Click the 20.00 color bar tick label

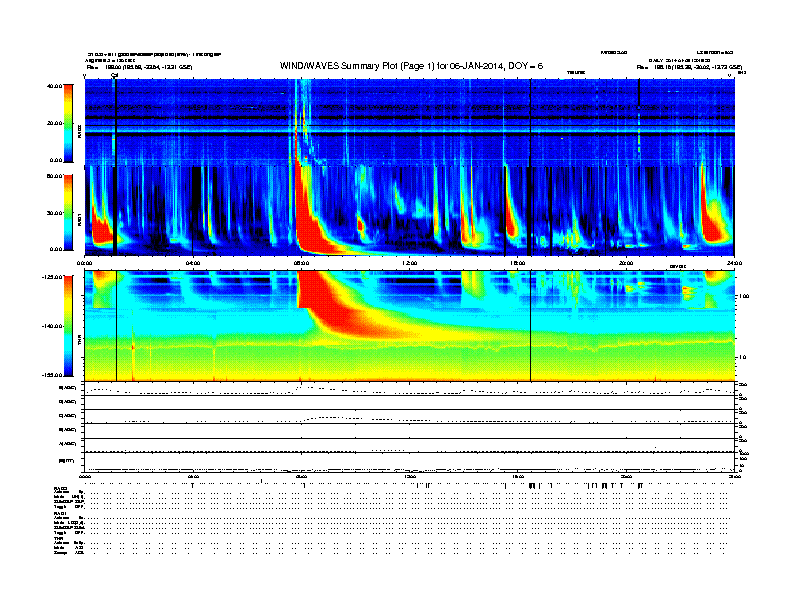pos(55,123)
